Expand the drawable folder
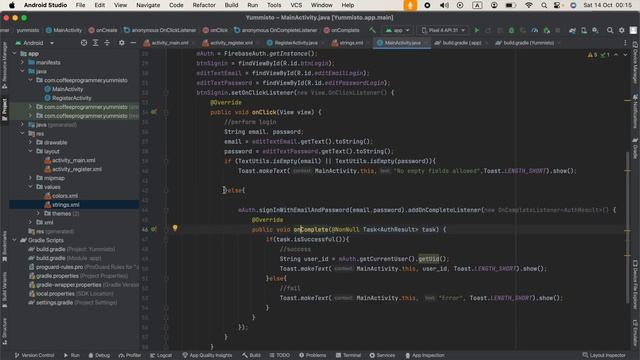Screen dimensions: 640x360 pos(30,142)
